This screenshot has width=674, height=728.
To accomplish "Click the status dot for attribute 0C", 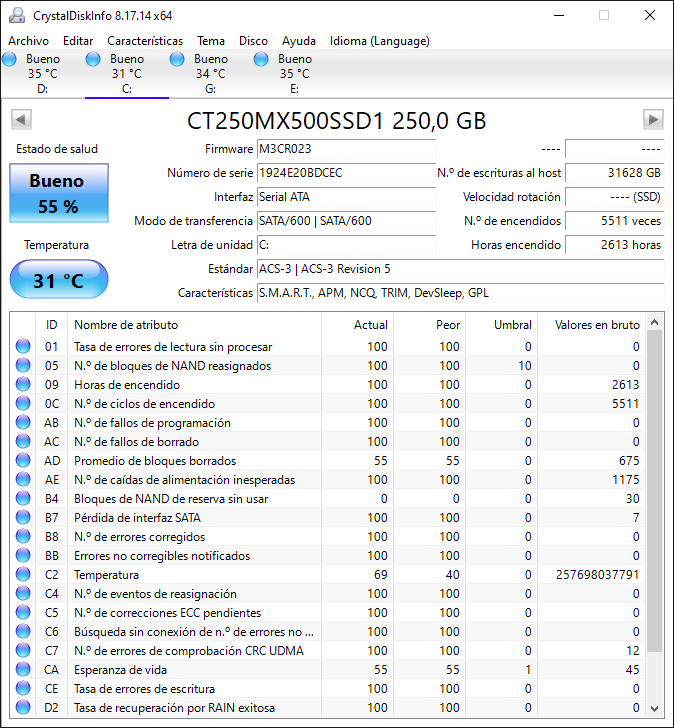I will [x=23, y=403].
